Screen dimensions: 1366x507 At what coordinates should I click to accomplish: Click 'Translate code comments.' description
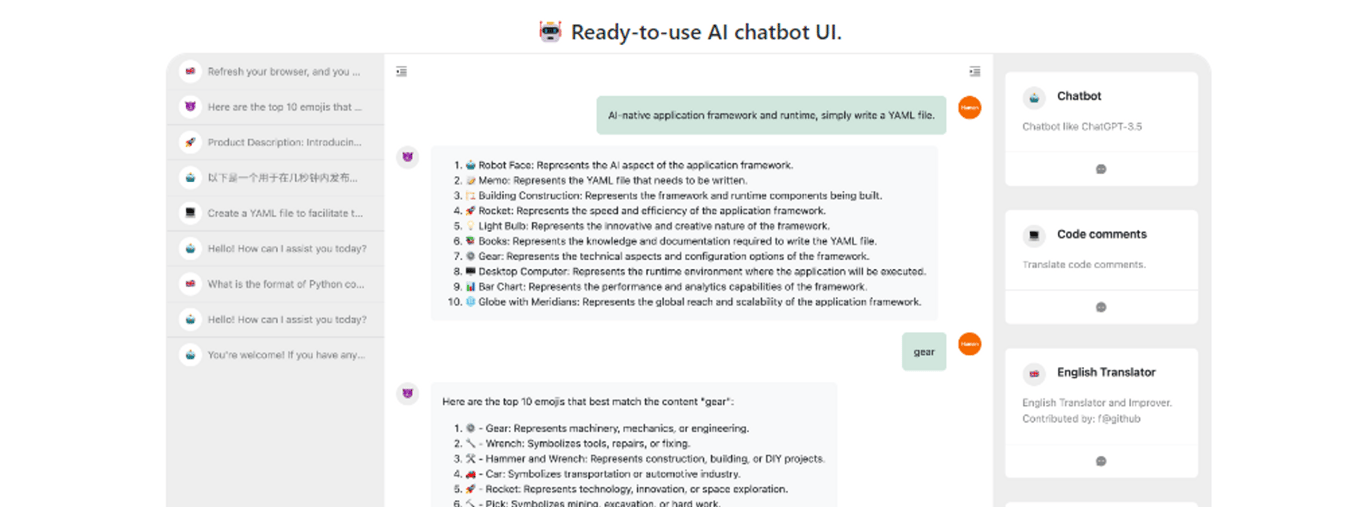1084,265
